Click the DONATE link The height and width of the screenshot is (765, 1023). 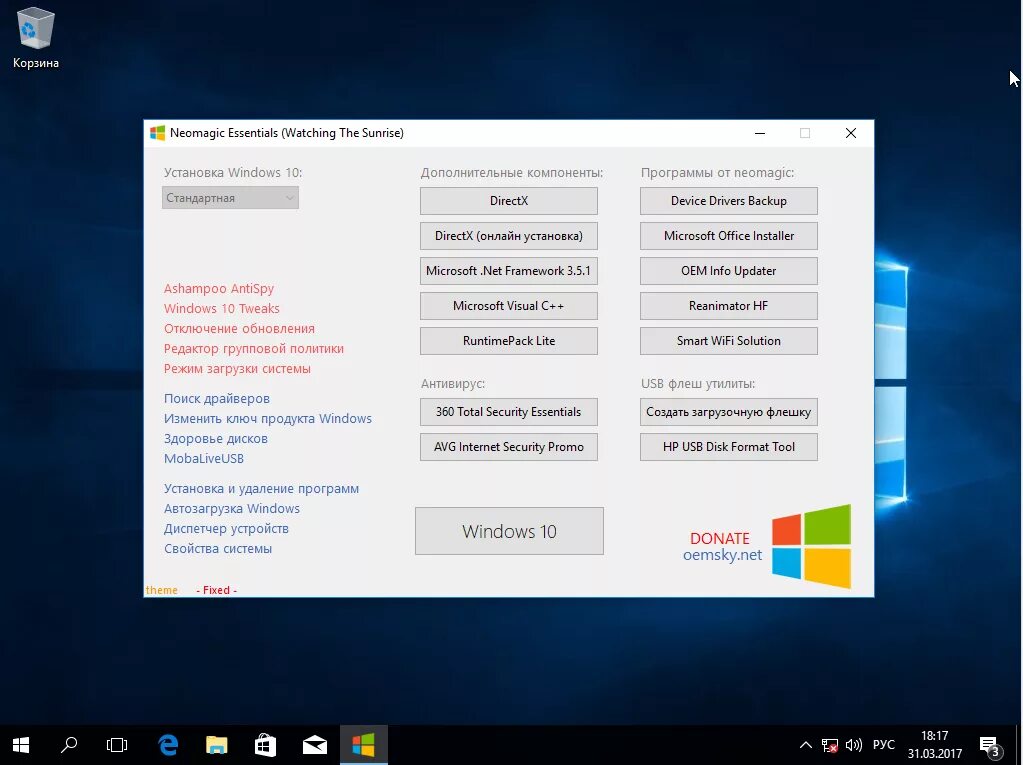click(x=720, y=539)
